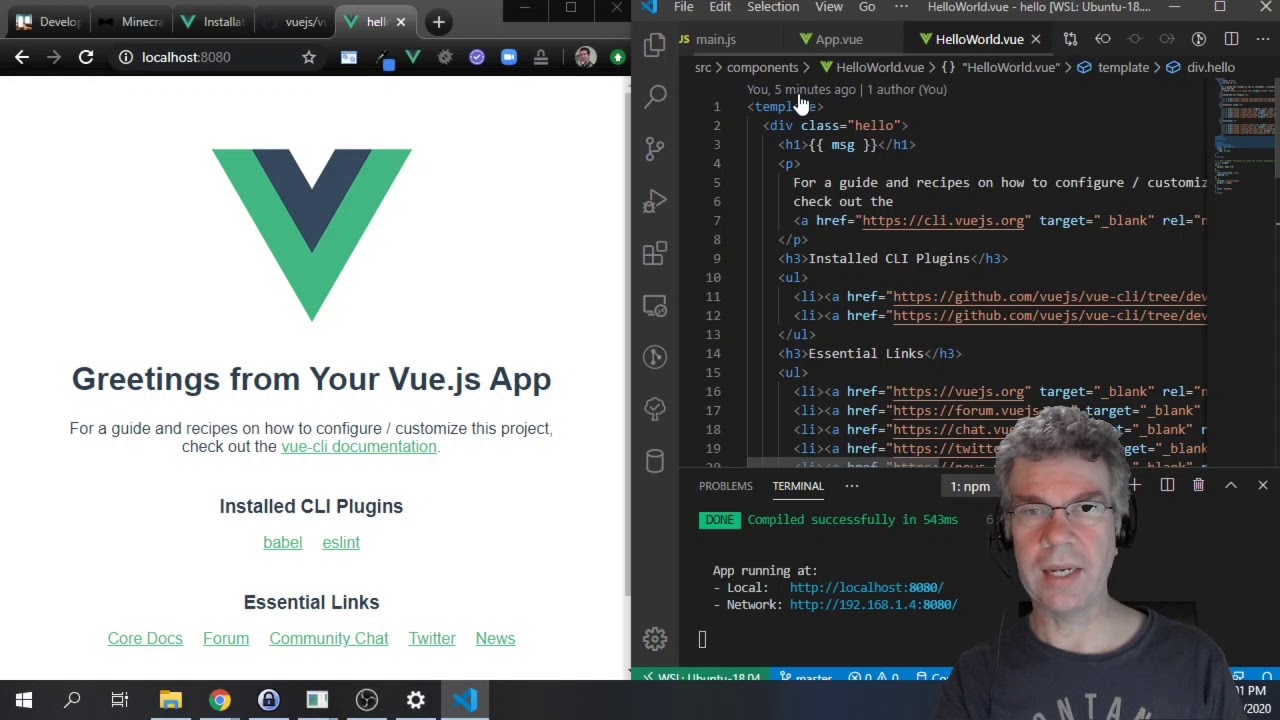The width and height of the screenshot is (1280, 720).
Task: Open the eslint plugin link
Action: [x=341, y=542]
